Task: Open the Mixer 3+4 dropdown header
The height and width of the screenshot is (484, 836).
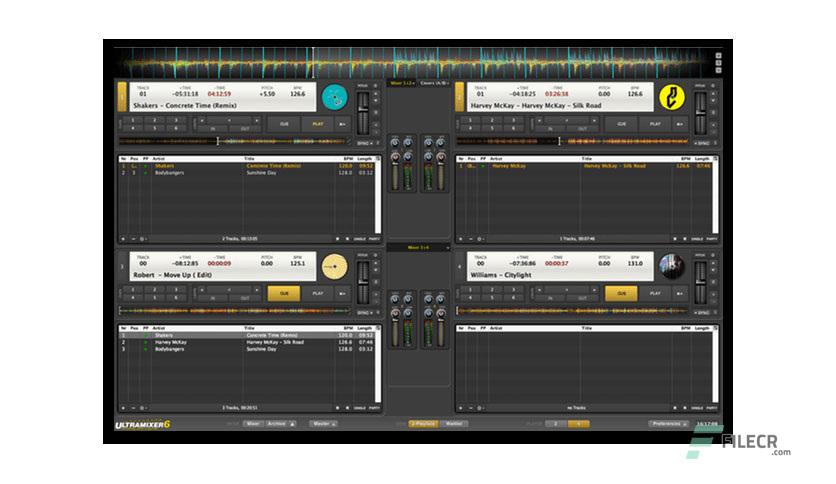Action: click(419, 247)
